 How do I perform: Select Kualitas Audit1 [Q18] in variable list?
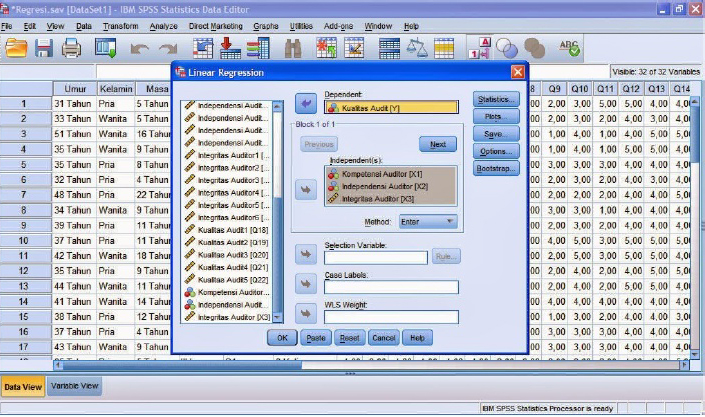coord(232,230)
